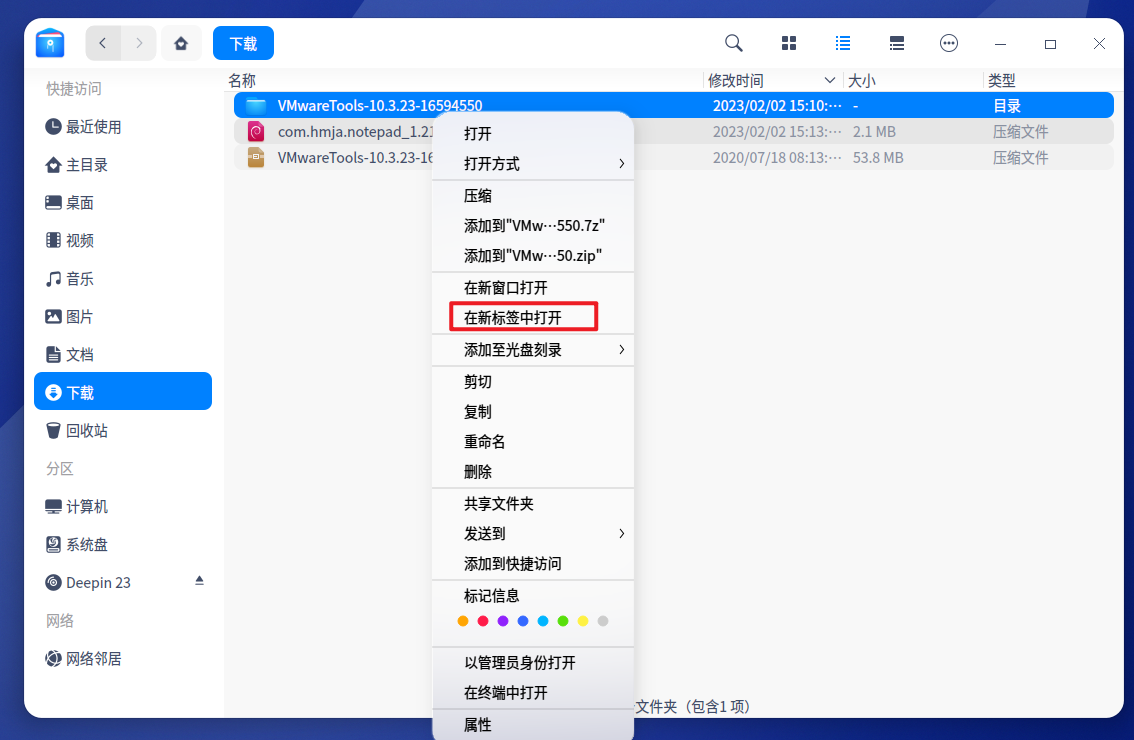Open Network Neighbors (网络邻居)
The image size is (1134, 740).
click(x=123, y=658)
